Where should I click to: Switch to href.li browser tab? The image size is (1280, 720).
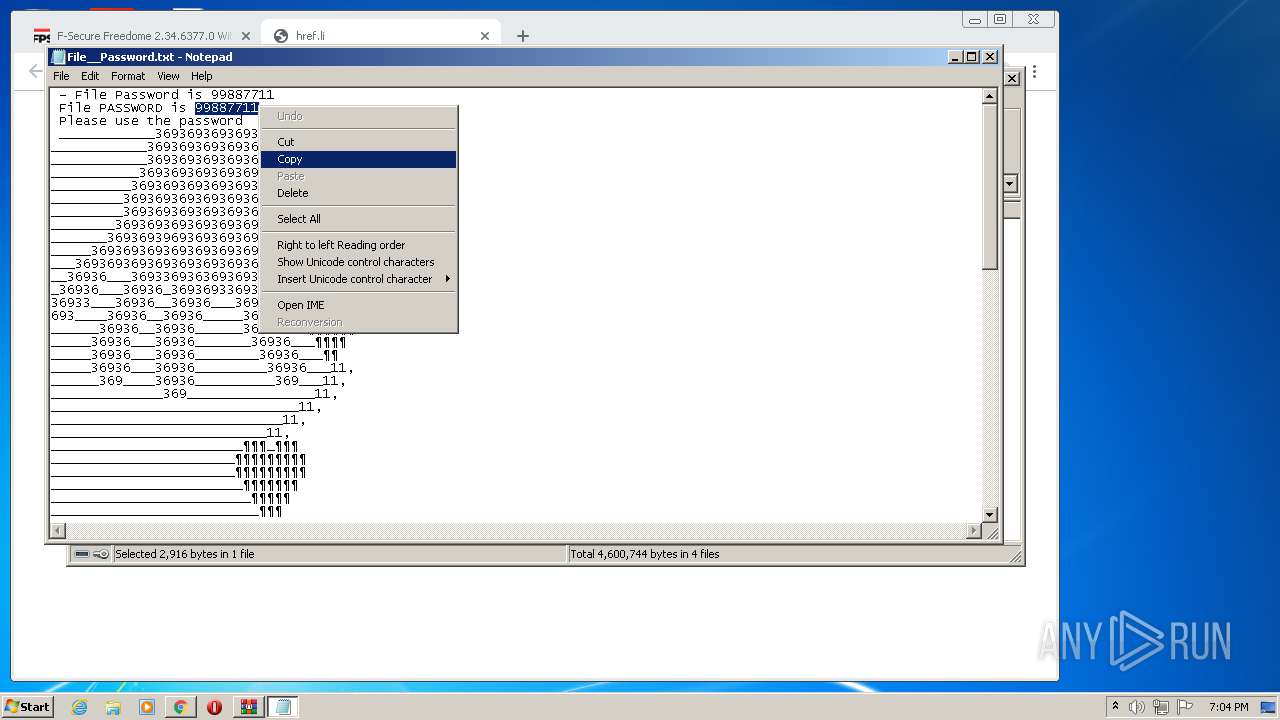point(382,36)
